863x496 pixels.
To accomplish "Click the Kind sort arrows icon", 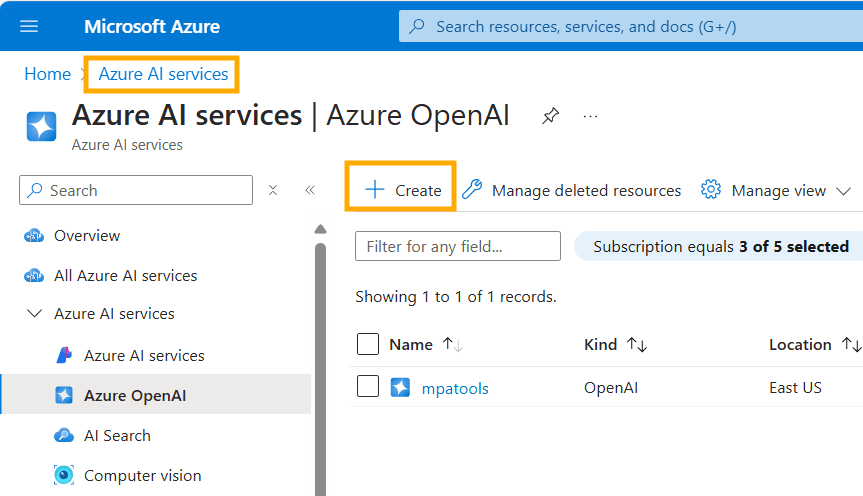I will [637, 345].
